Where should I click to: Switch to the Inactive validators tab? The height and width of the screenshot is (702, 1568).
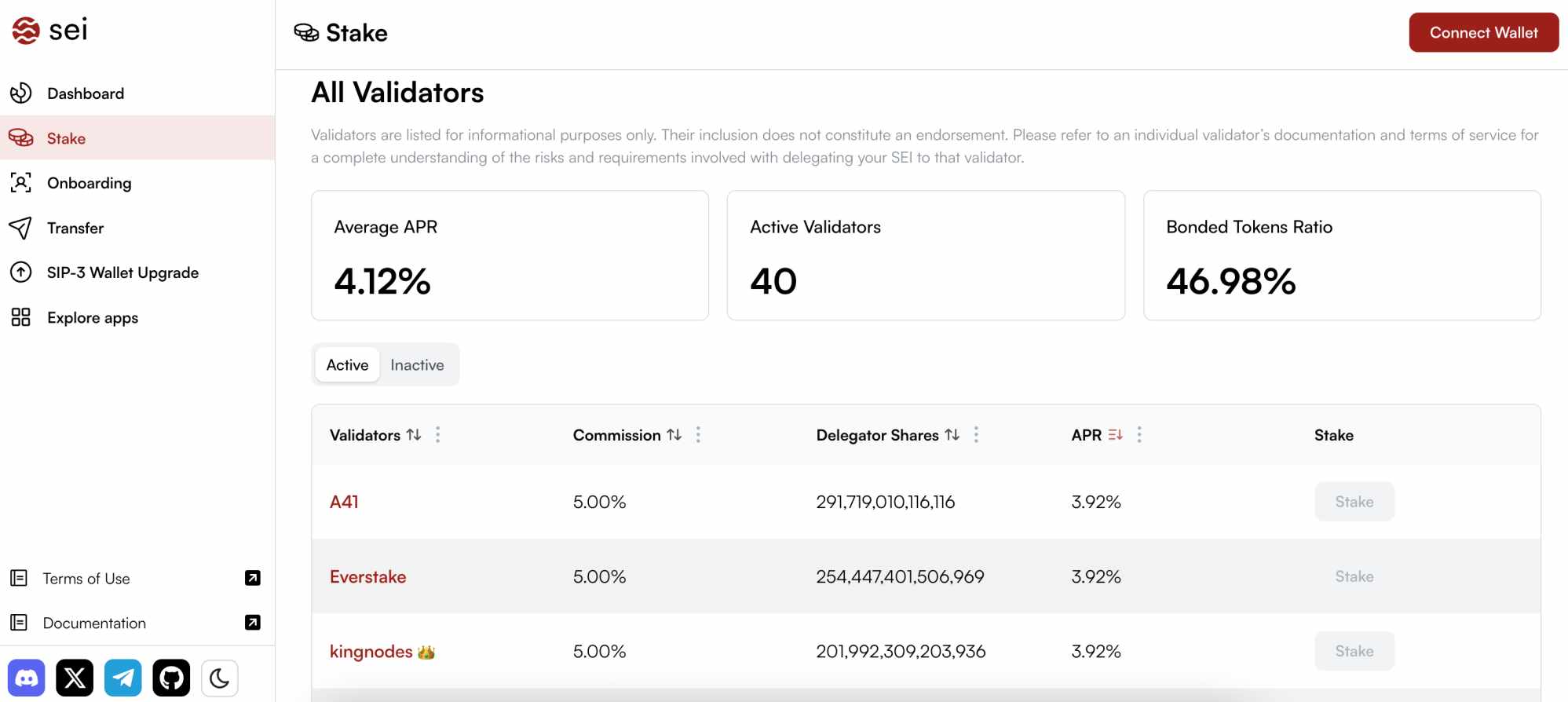[x=417, y=364]
